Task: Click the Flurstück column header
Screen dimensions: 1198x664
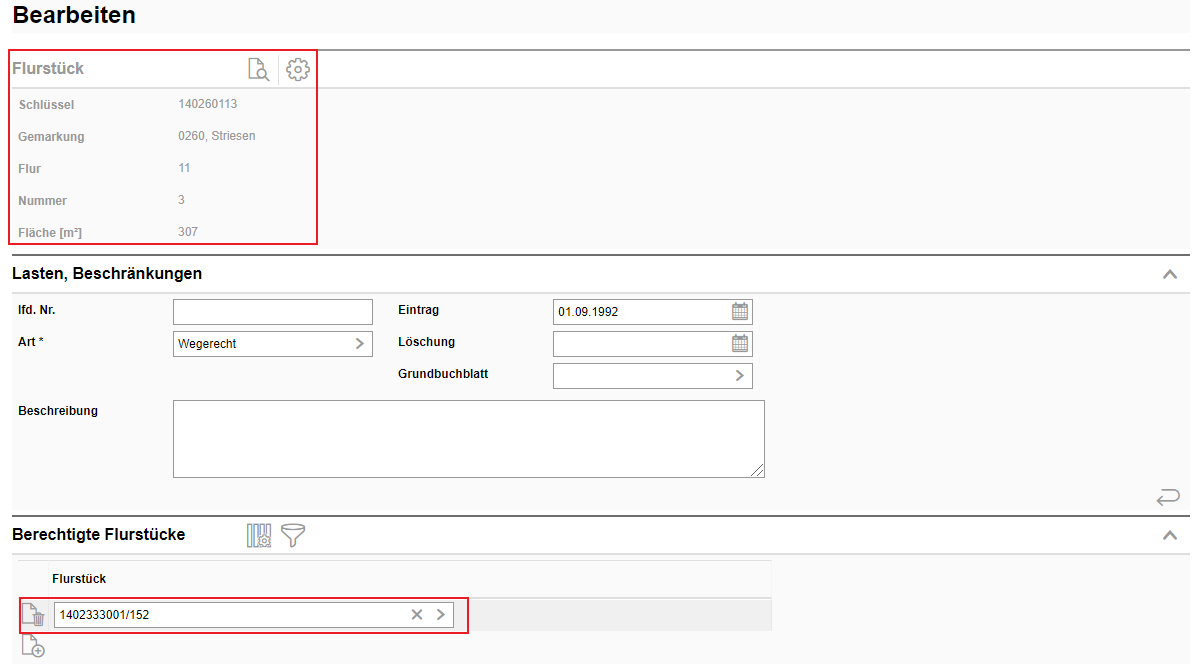Action: 79,579
